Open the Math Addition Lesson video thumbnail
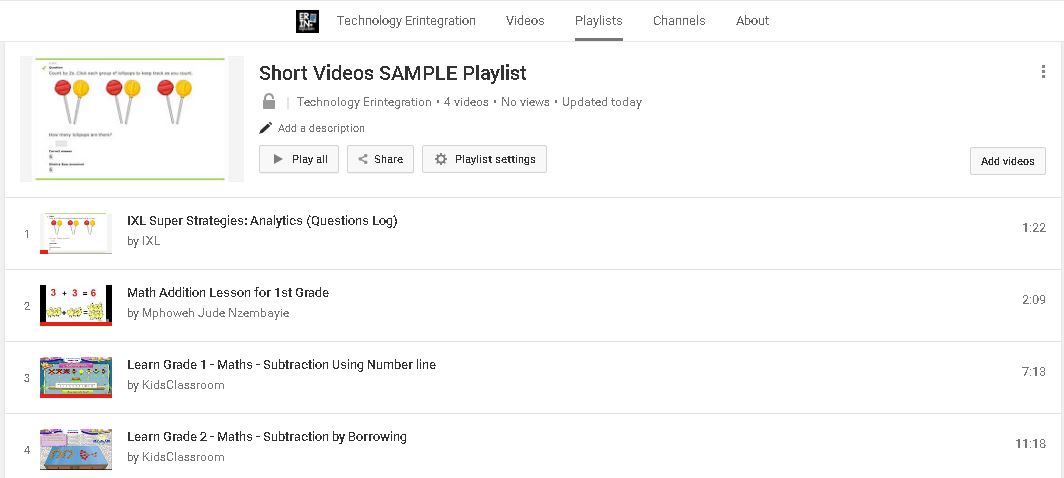This screenshot has width=1064, height=478. point(76,306)
